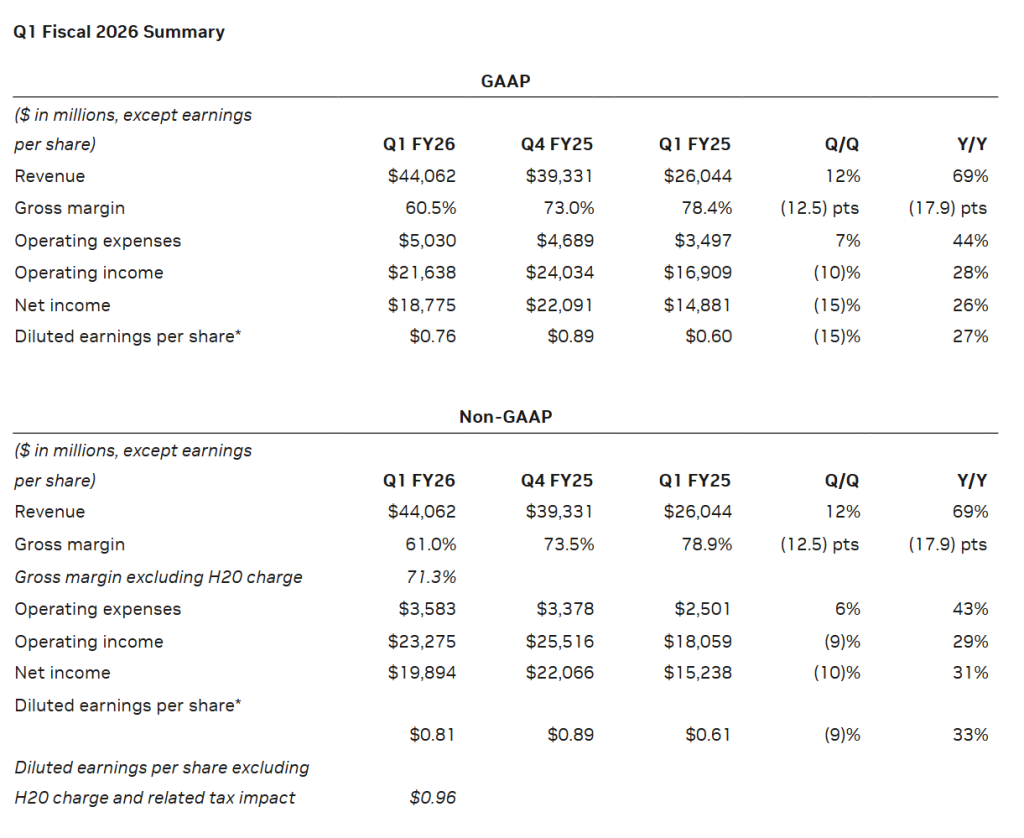1024x838 pixels.
Task: Click 'Gross margin excluding H20 charge' row label
Action: point(158,577)
